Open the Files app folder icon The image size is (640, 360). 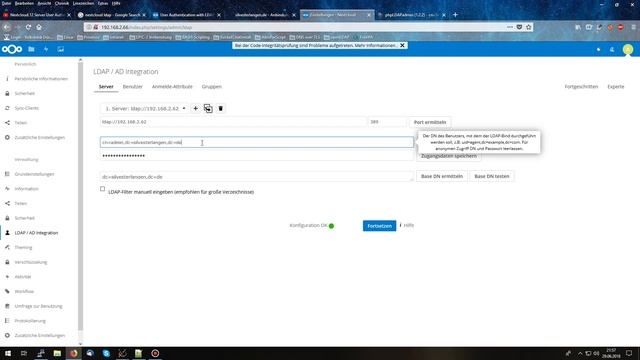pyautogui.click(x=31, y=49)
